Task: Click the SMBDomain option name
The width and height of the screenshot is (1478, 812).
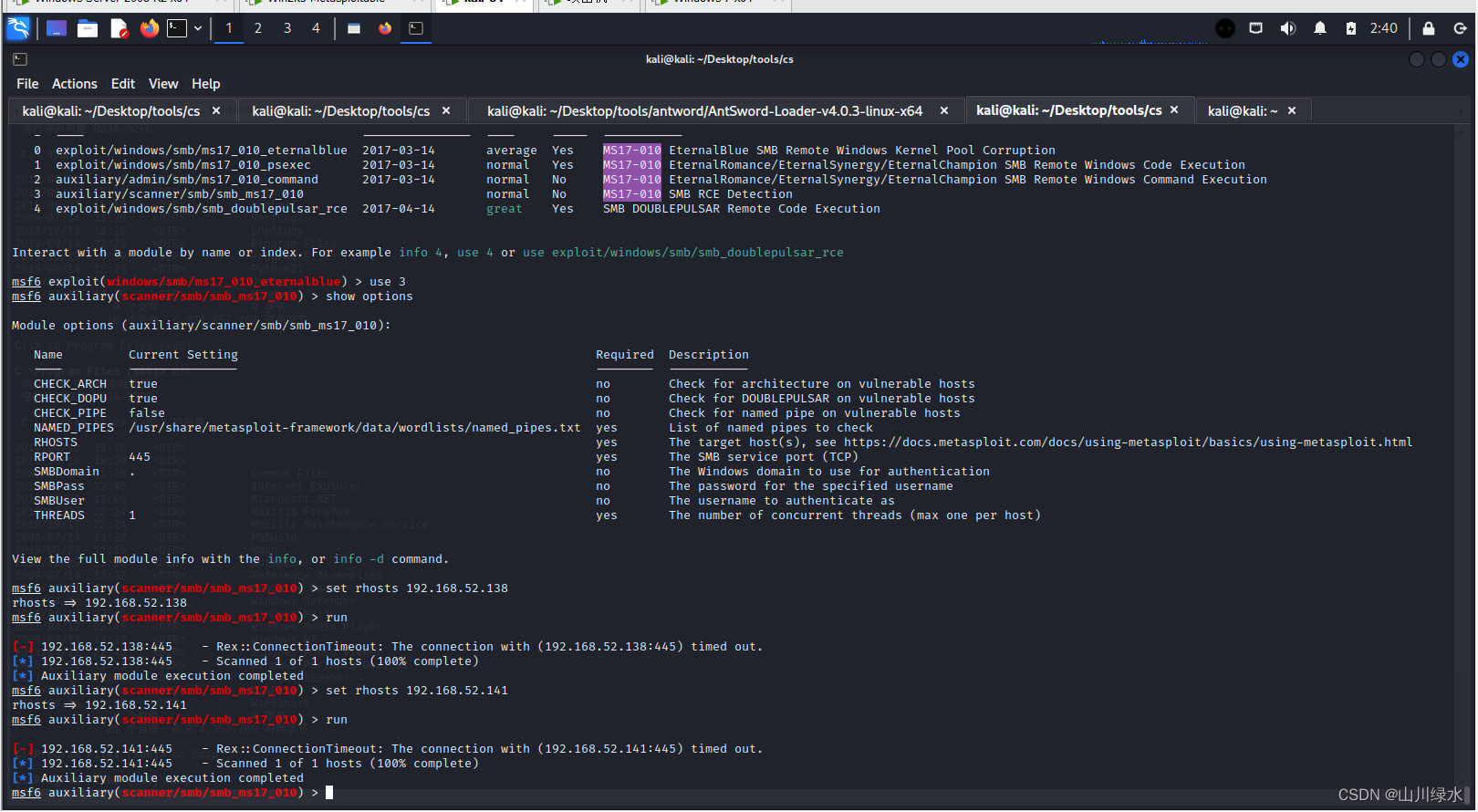Action: pos(67,472)
